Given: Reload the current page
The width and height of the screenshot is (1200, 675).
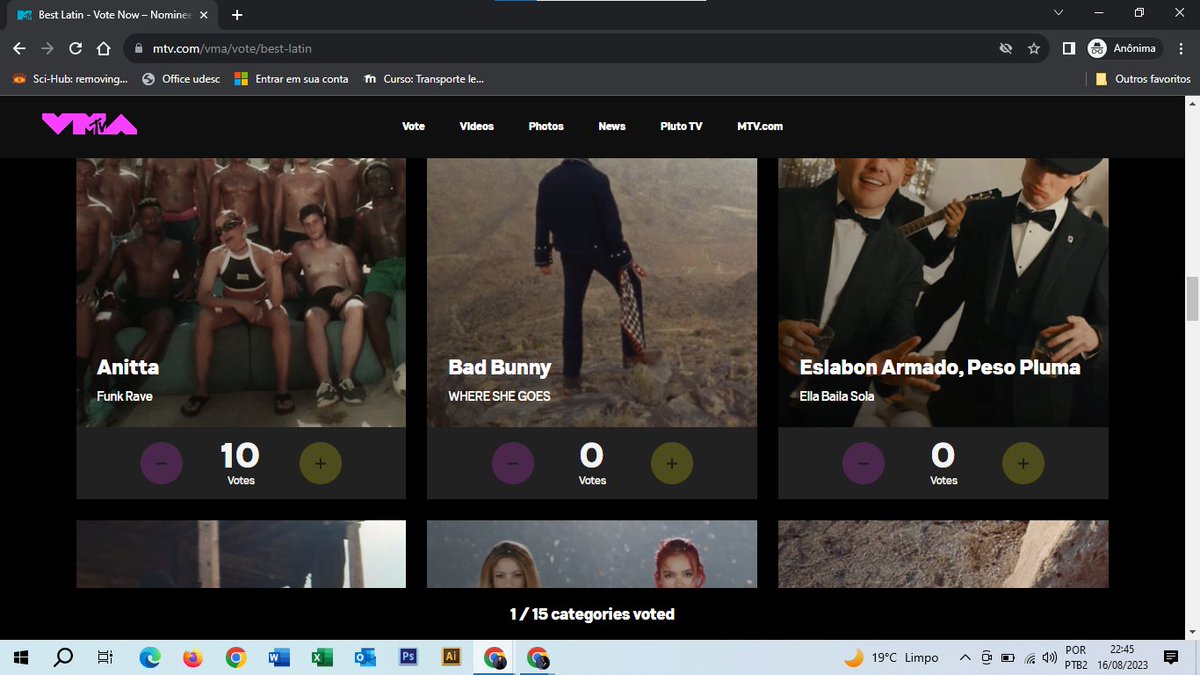Looking at the screenshot, I should tap(75, 48).
